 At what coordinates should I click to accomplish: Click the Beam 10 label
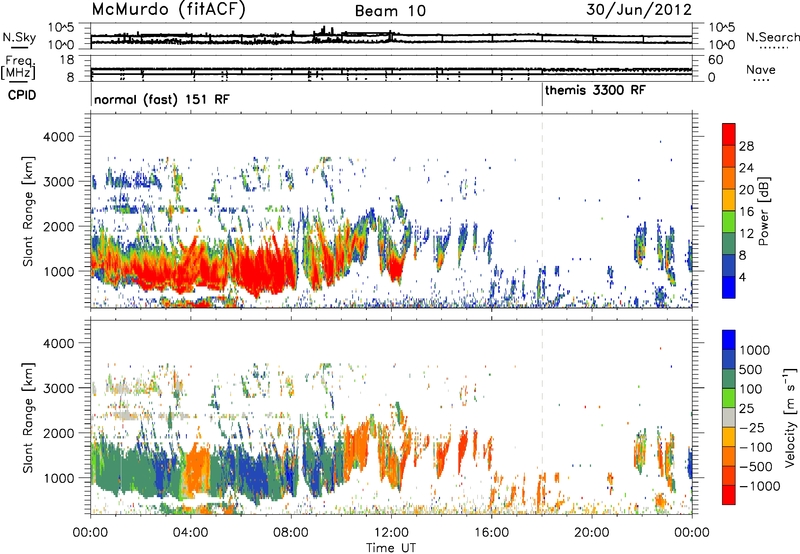click(390, 11)
